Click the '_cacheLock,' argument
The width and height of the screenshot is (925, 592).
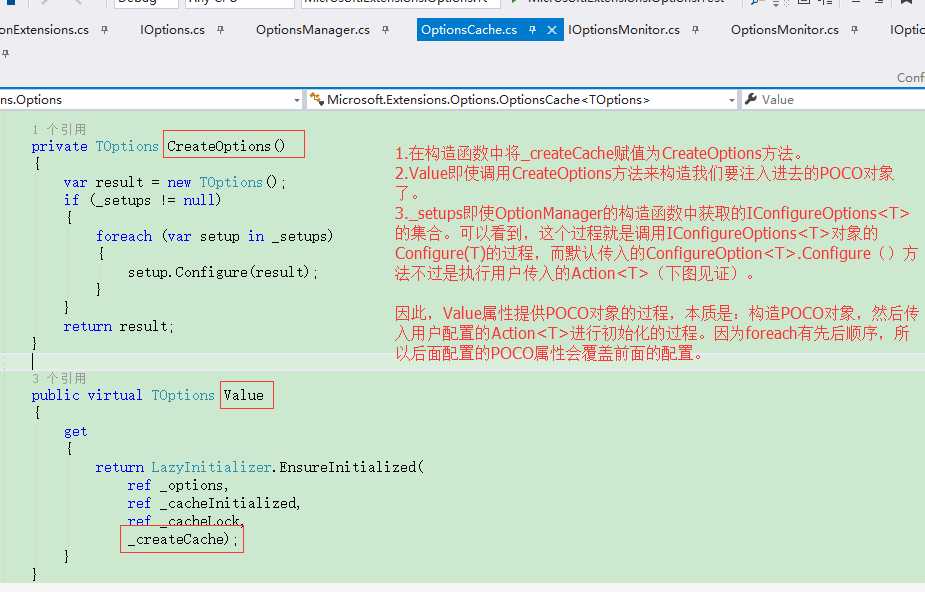click(202, 521)
